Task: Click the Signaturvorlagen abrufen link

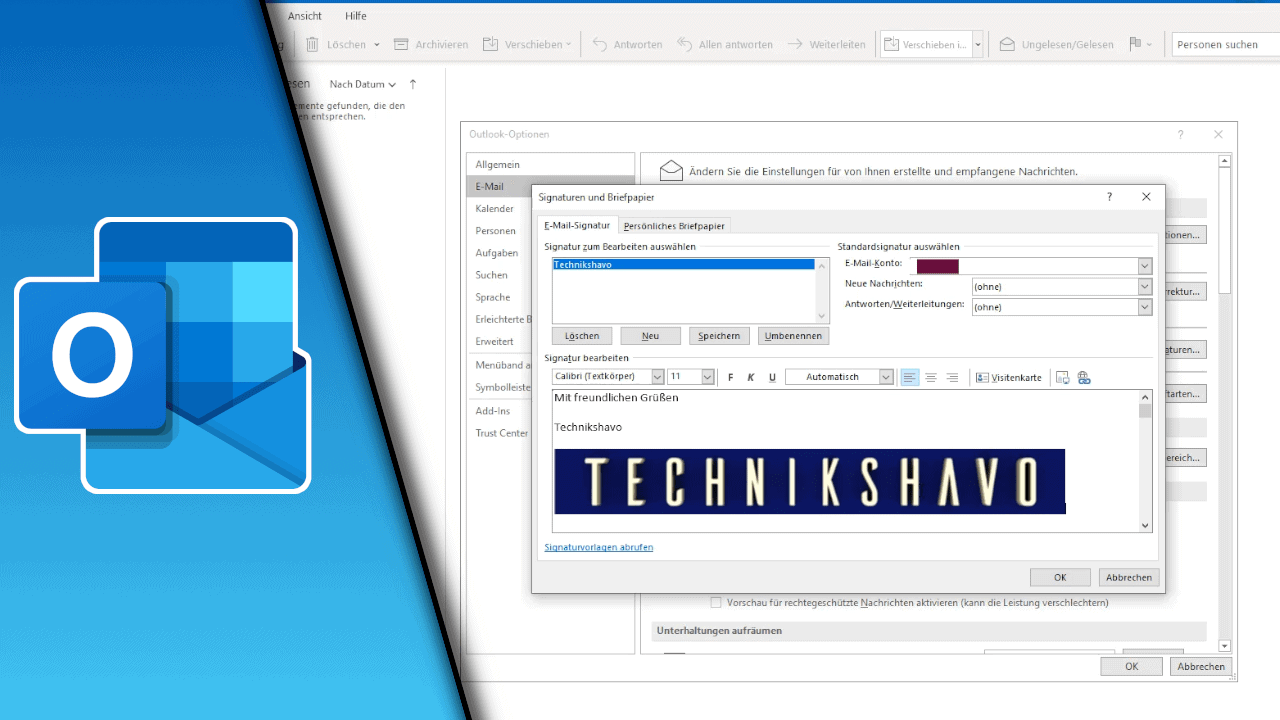Action: (x=599, y=547)
